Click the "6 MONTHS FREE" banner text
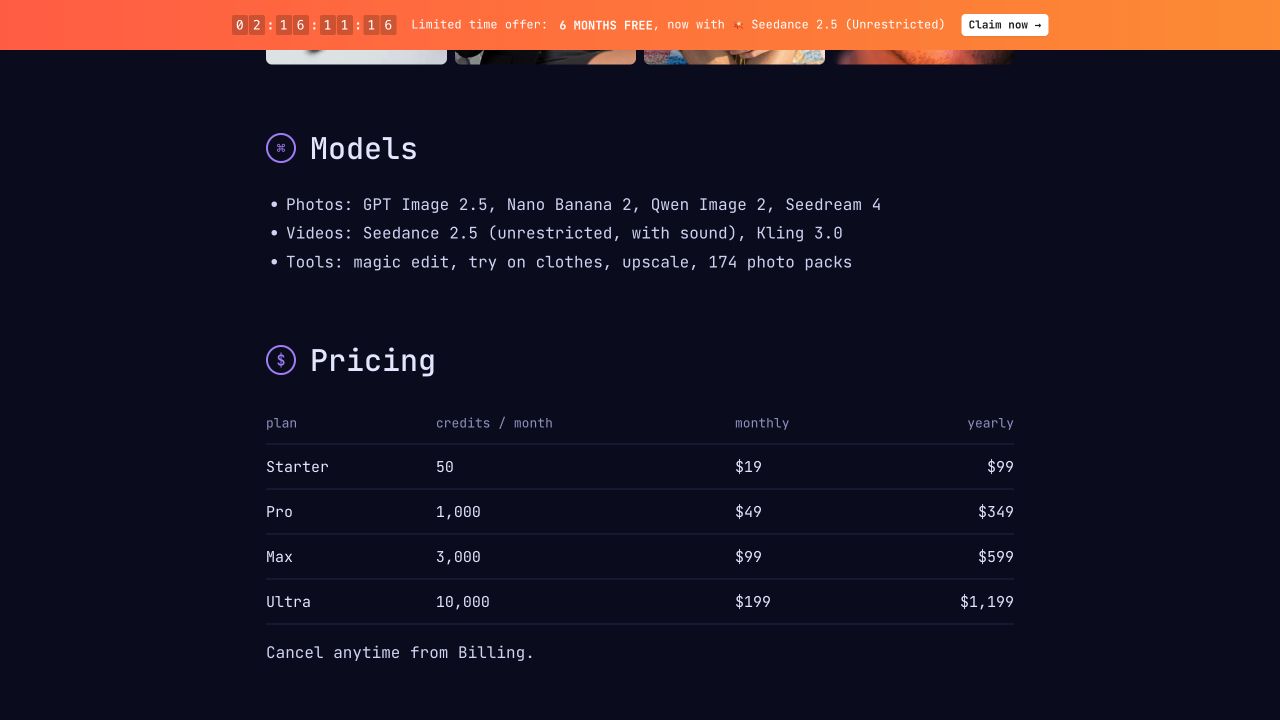 pos(606,25)
